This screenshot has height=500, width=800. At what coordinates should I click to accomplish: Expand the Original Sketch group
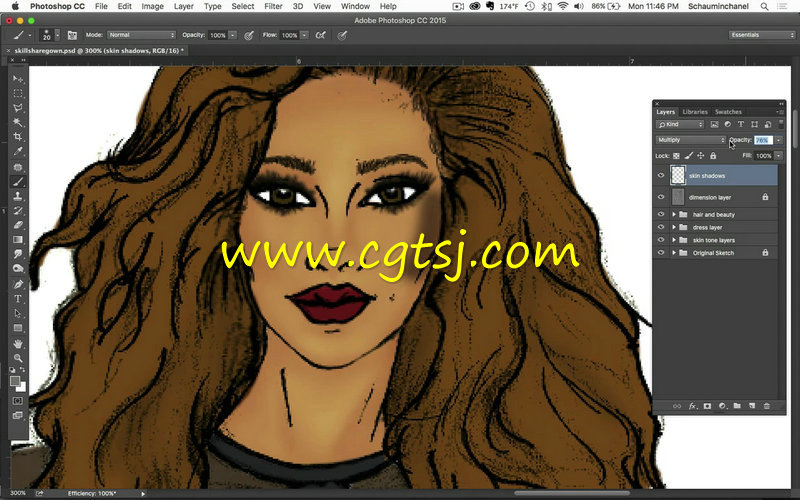[674, 253]
